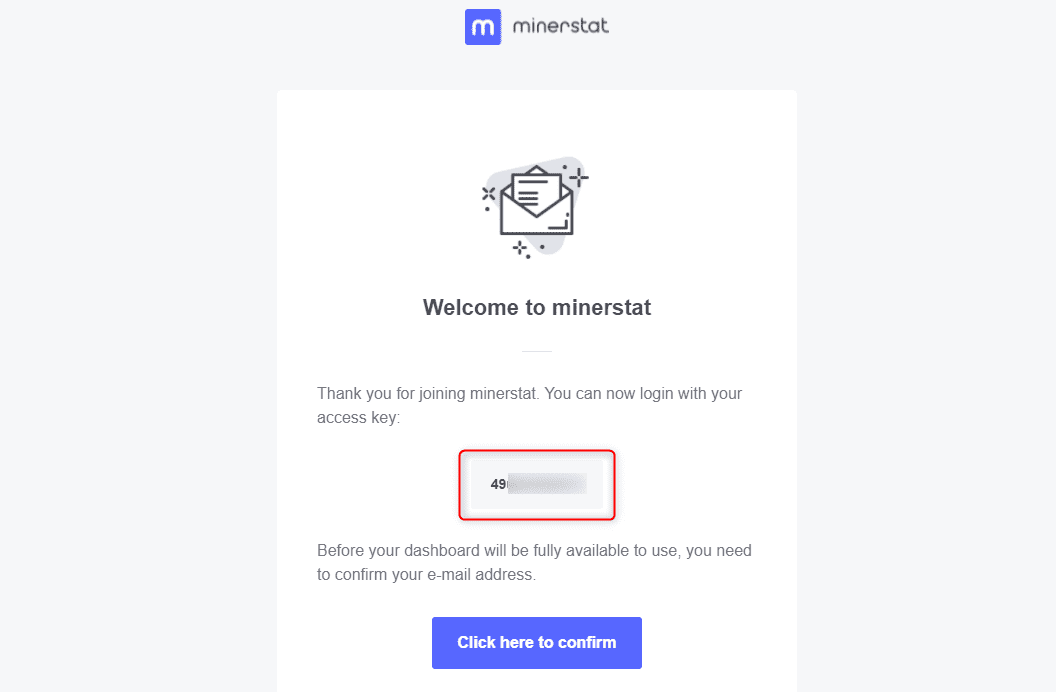
Task: Select the access key field starting with 49
Action: [537, 484]
